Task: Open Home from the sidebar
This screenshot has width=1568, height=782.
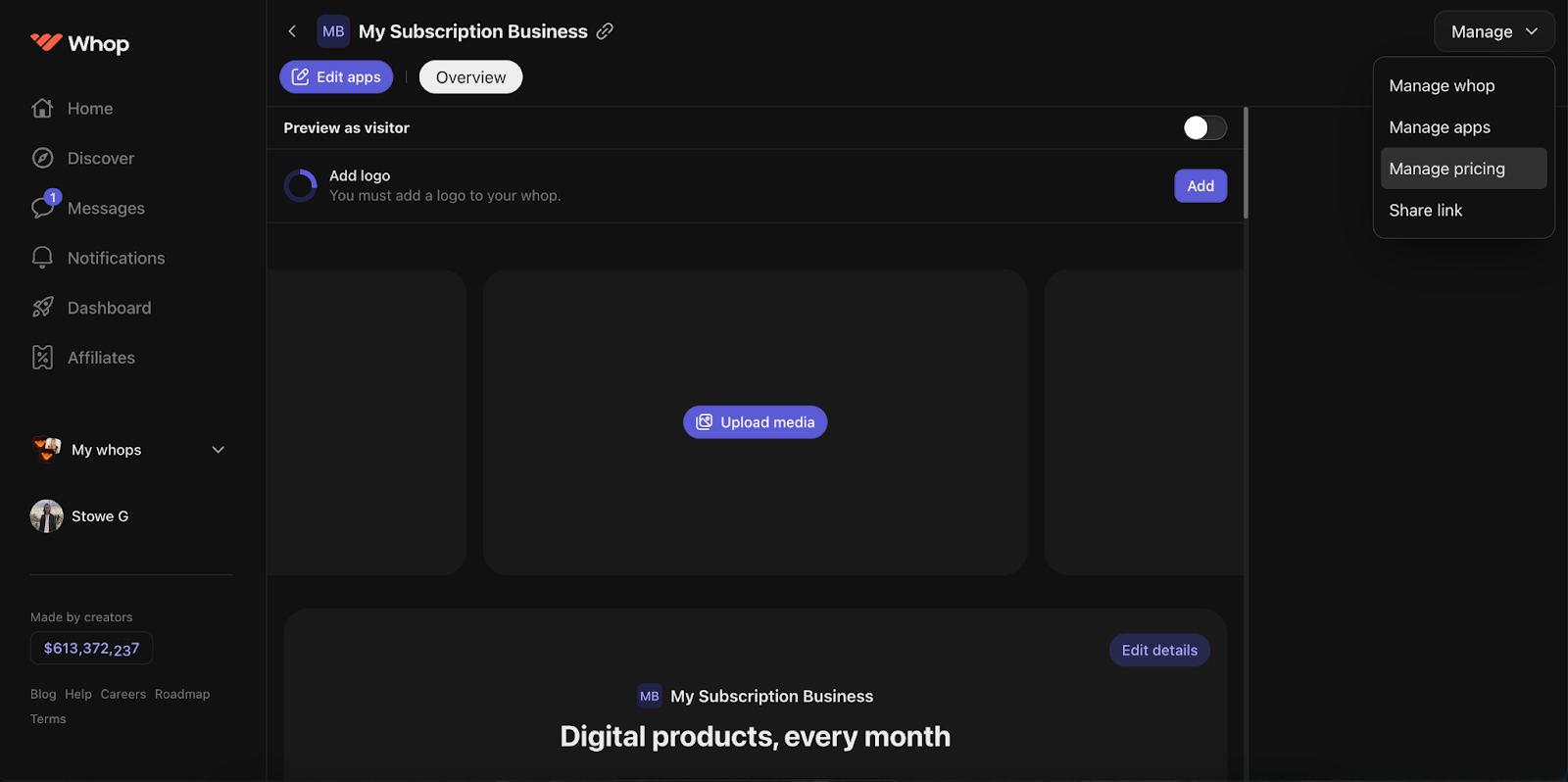Action: (89, 108)
